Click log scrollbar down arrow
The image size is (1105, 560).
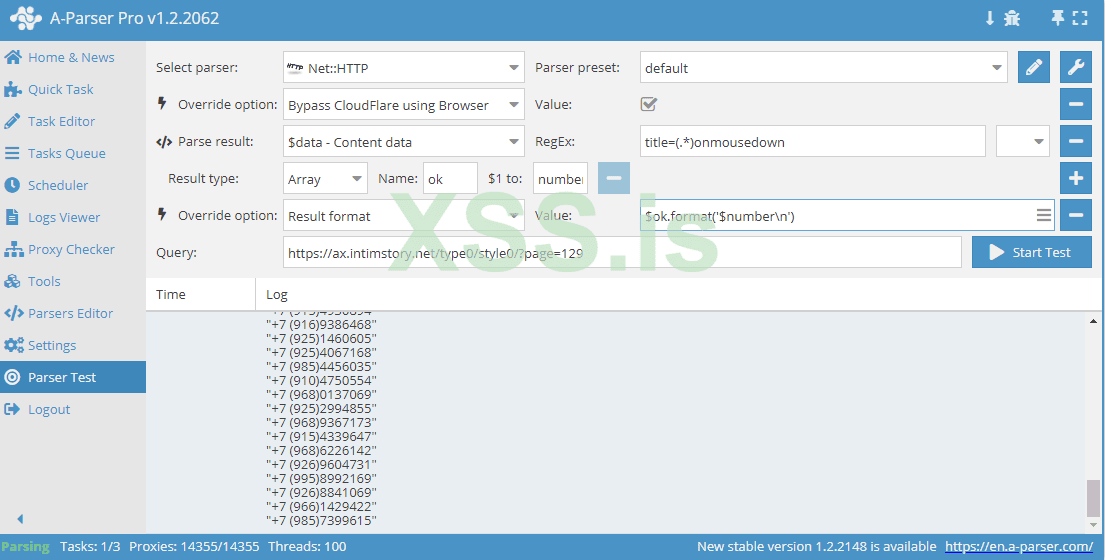[x=1093, y=525]
